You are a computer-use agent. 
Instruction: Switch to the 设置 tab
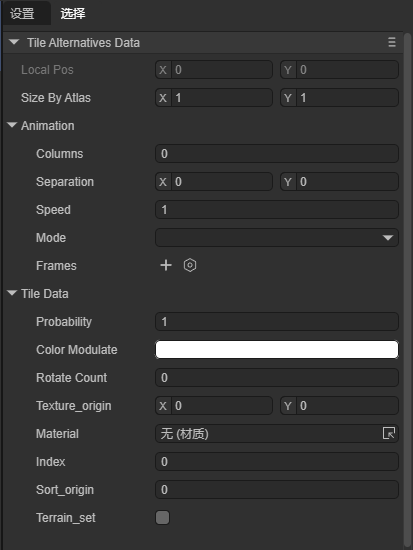coord(22,14)
